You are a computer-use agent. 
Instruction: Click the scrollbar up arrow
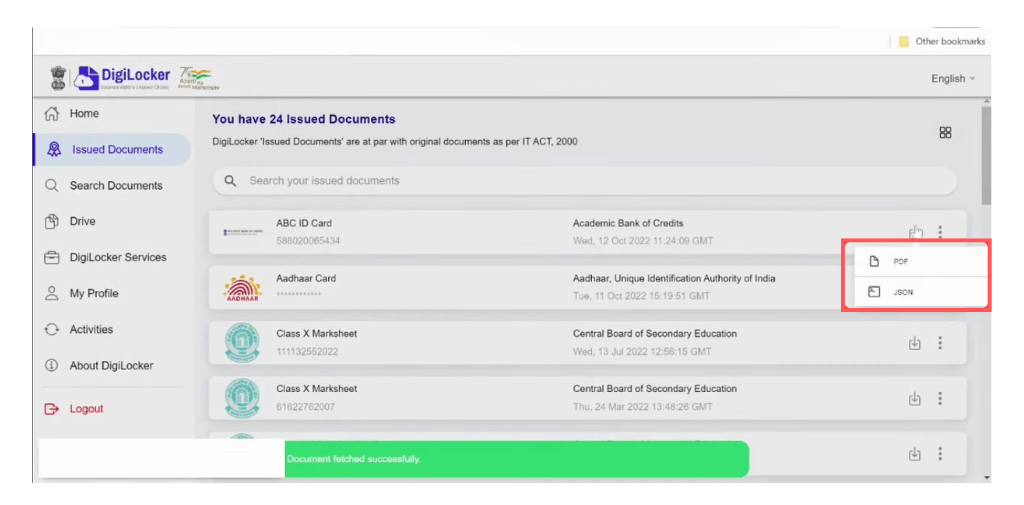pos(986,103)
